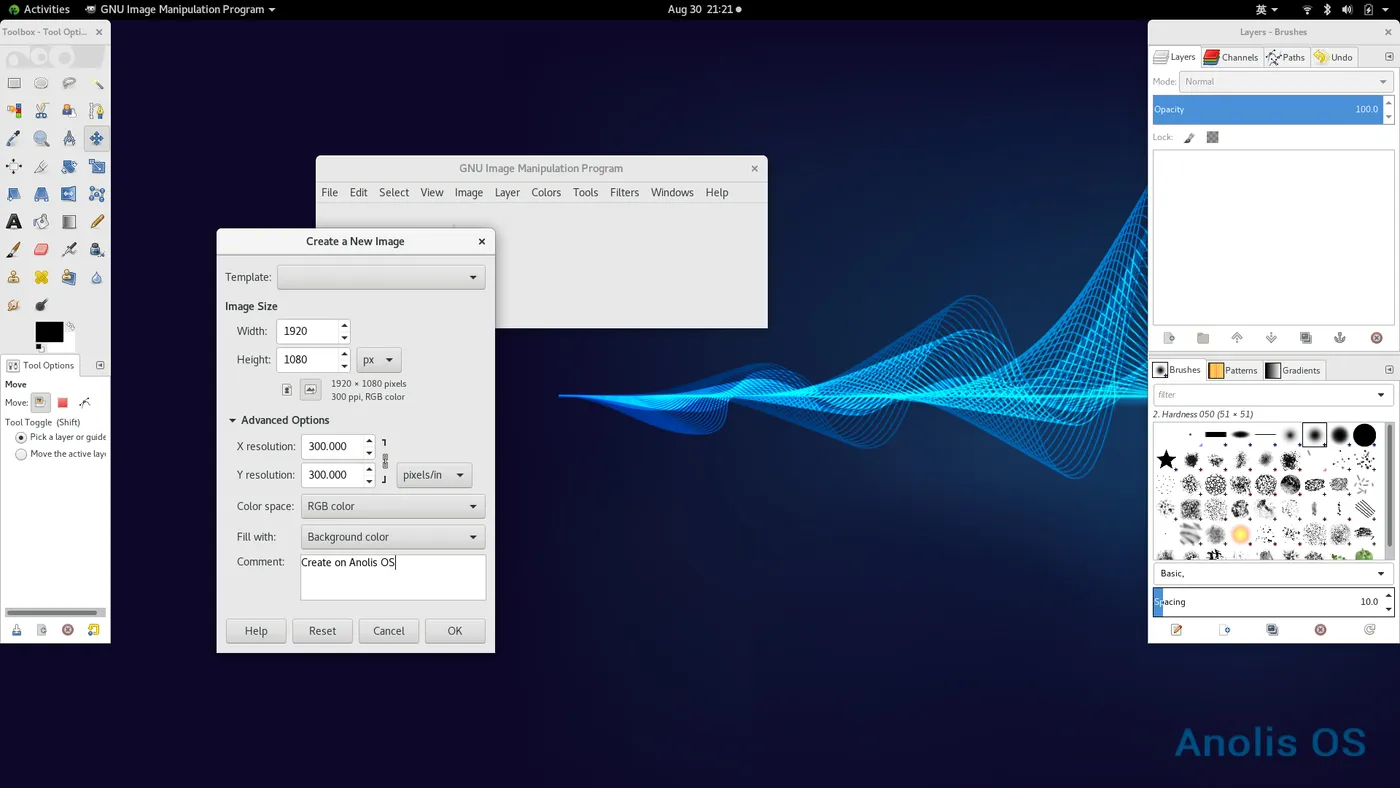This screenshot has height=788, width=1400.
Task: Click the OK button
Action: (455, 631)
